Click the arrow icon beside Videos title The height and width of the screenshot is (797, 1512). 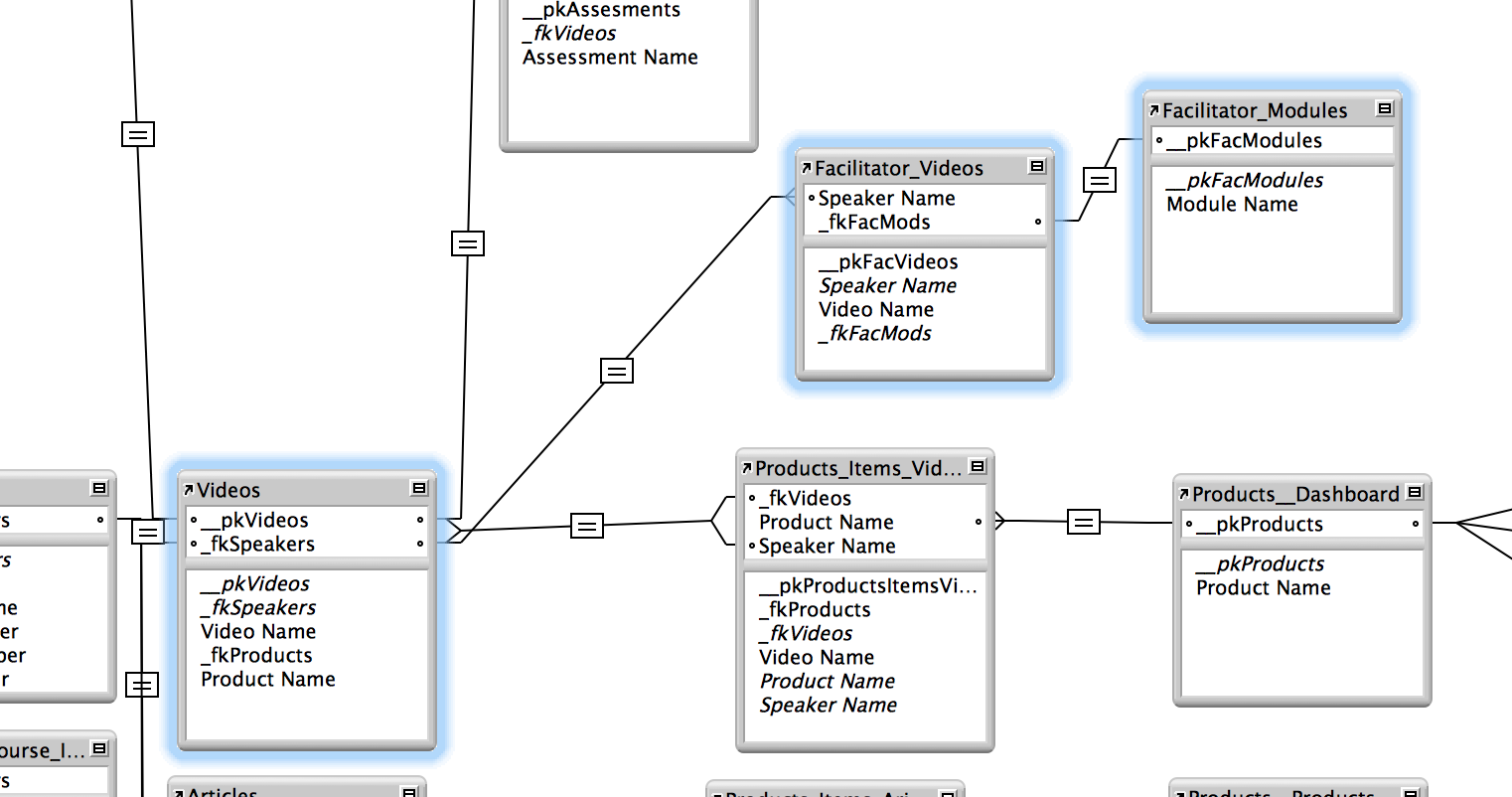tap(189, 490)
